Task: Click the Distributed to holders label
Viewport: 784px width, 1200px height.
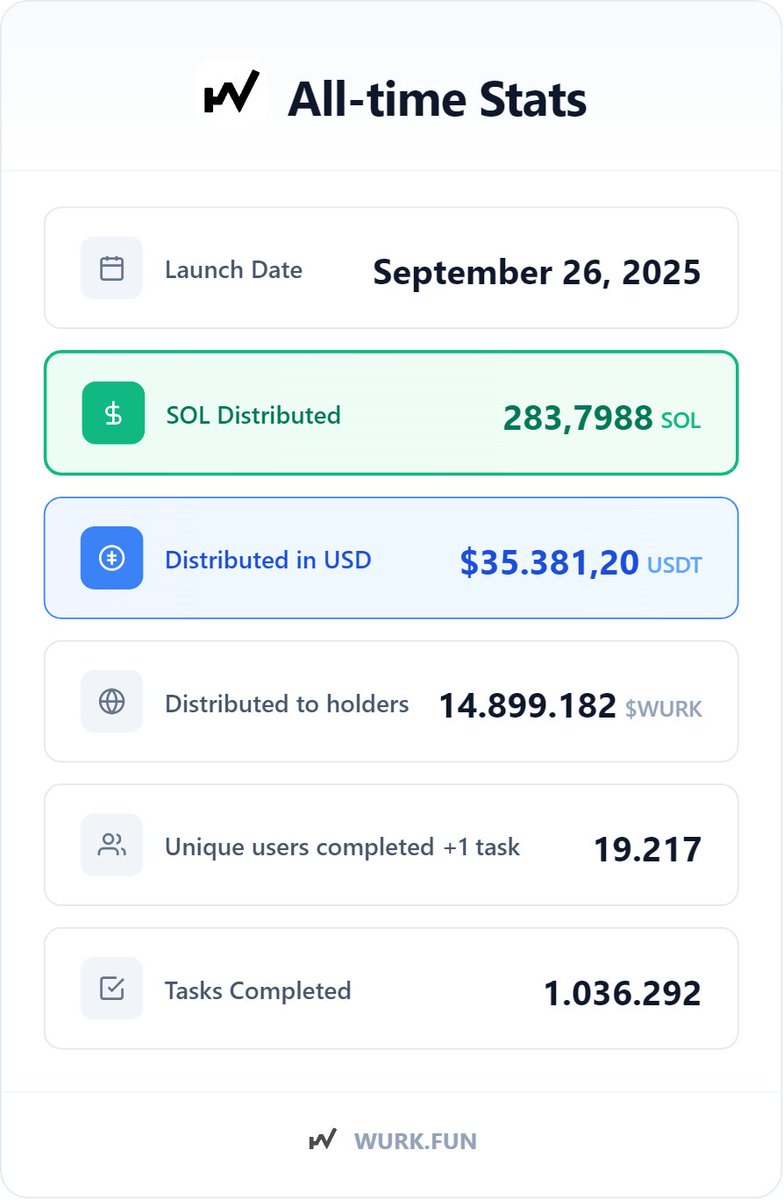Action: coord(287,704)
